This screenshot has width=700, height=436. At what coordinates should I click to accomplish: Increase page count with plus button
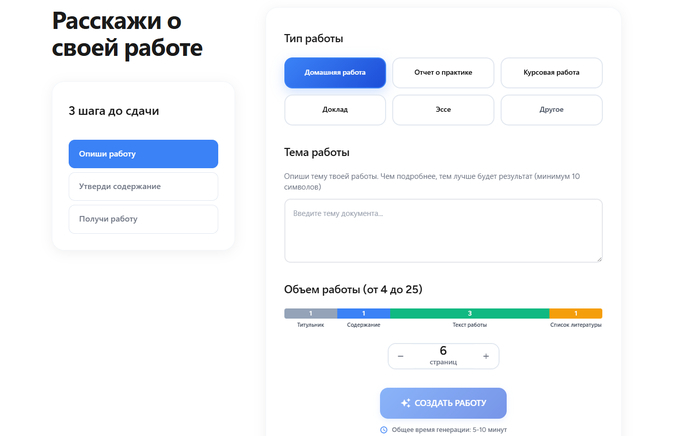click(486, 356)
